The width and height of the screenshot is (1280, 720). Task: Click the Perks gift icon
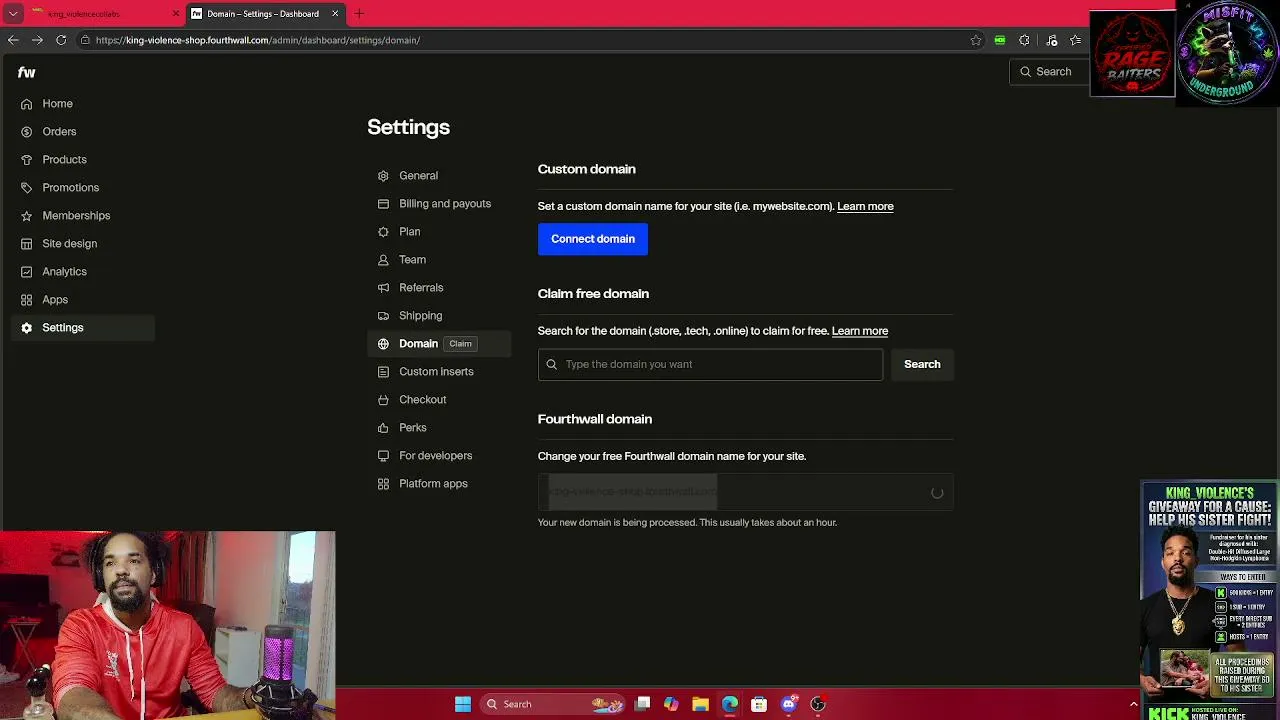pos(383,428)
